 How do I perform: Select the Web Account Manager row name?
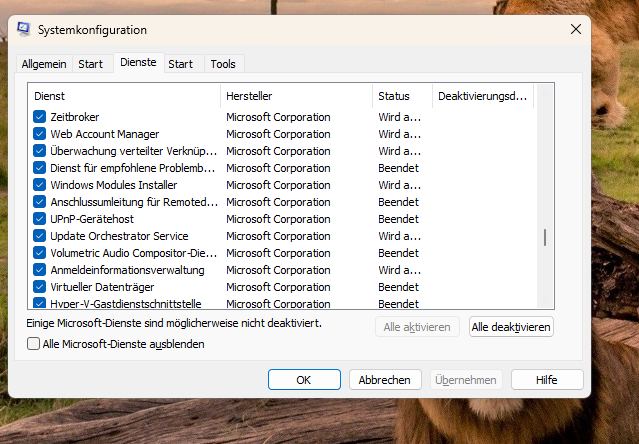point(104,134)
